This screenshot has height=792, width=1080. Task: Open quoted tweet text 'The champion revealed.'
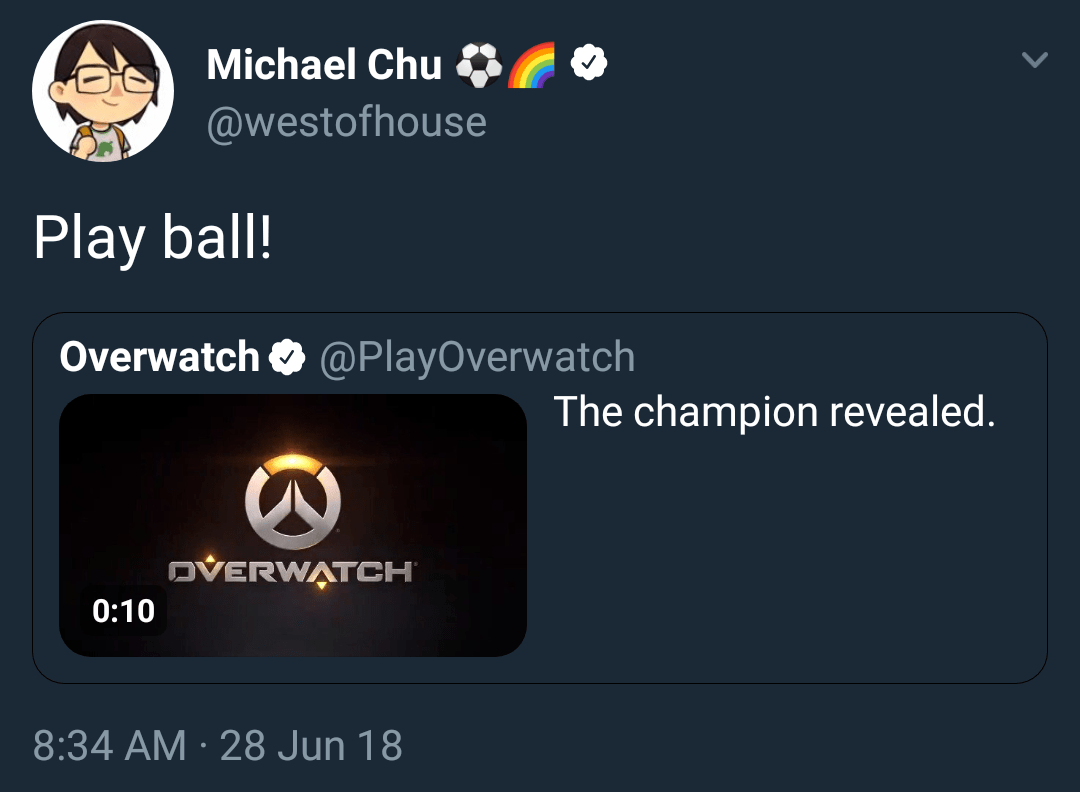click(x=774, y=412)
